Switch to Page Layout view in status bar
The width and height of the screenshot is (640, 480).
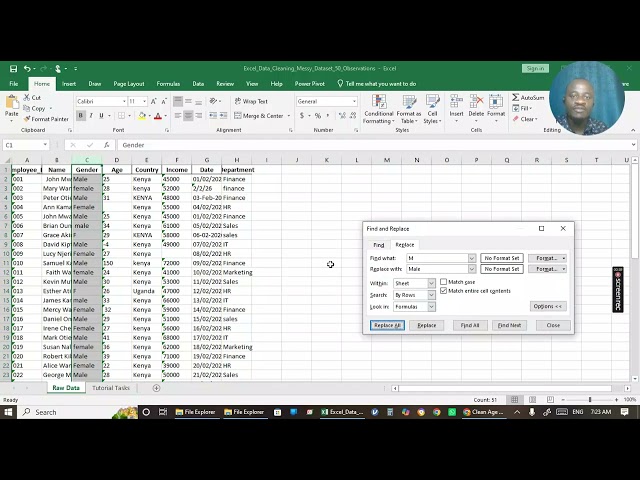[x=533, y=400]
